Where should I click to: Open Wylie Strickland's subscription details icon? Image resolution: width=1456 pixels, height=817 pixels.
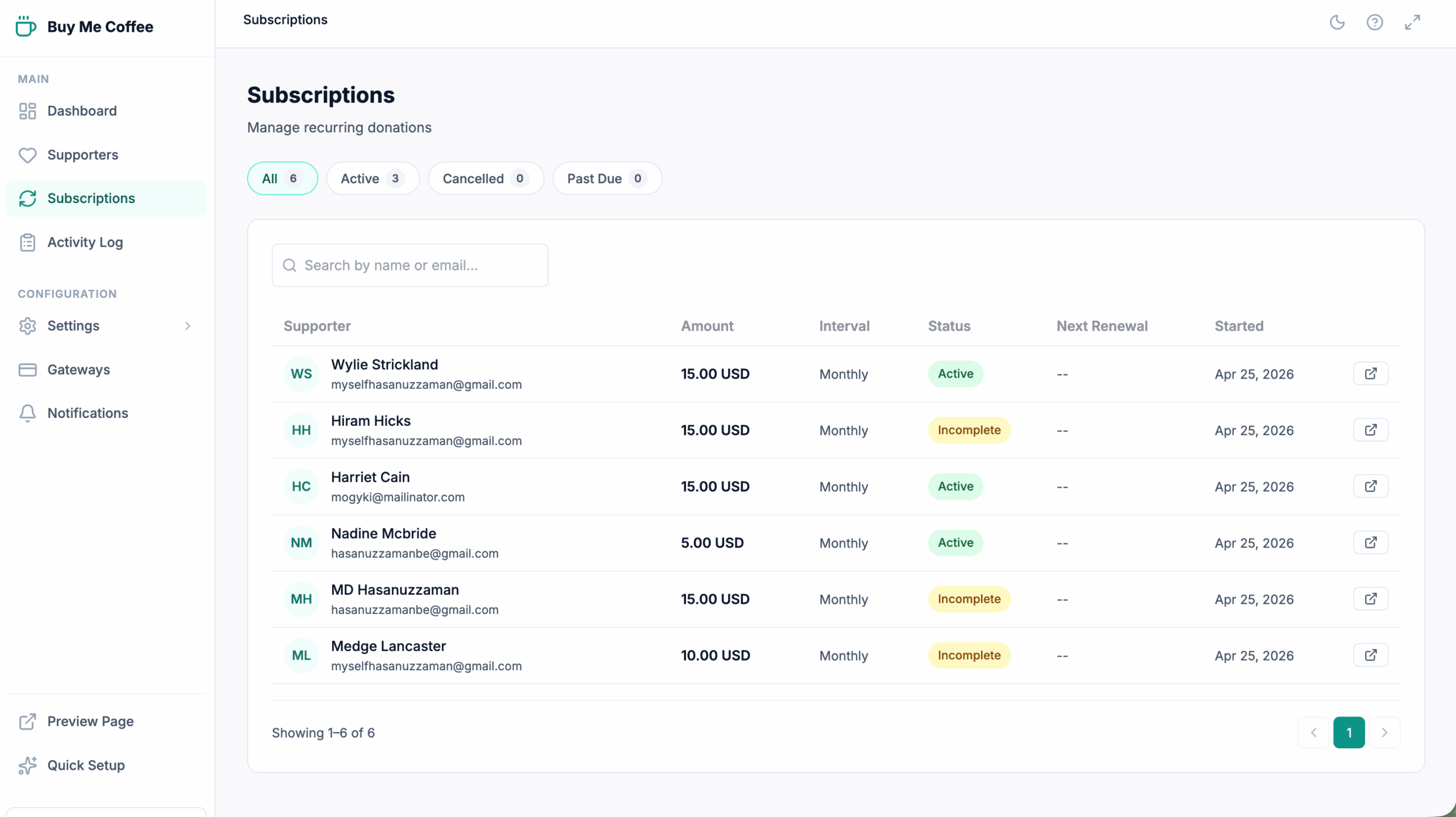tap(1370, 374)
